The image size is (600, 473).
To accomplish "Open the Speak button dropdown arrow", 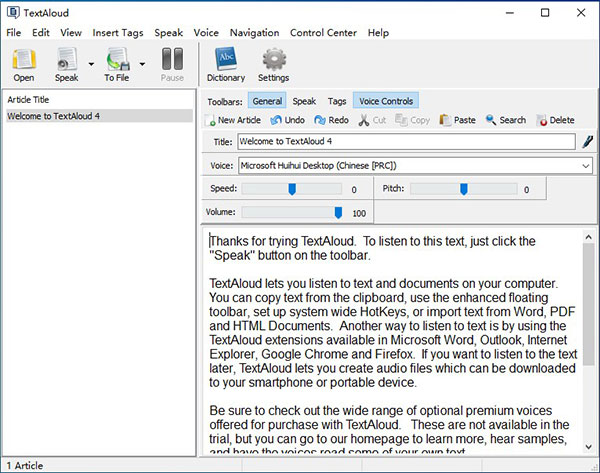I will coord(92,65).
